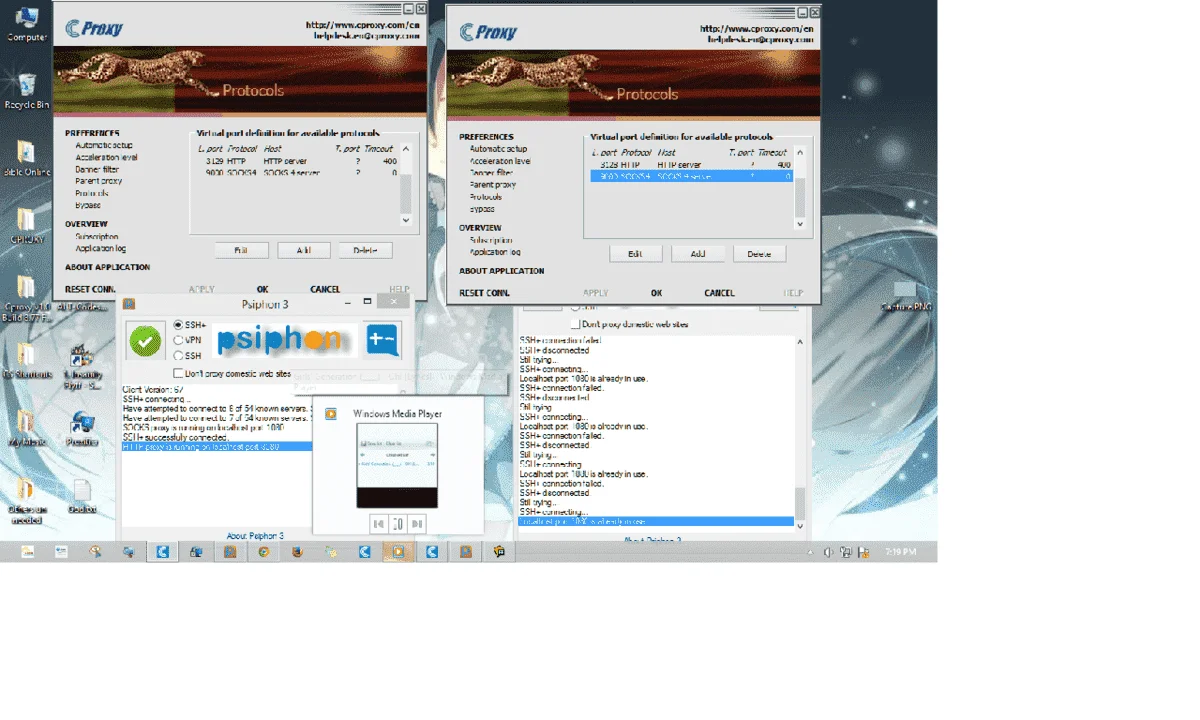Click the volume icon in system tray
Screen dimensions: 1200x720
tap(828, 552)
